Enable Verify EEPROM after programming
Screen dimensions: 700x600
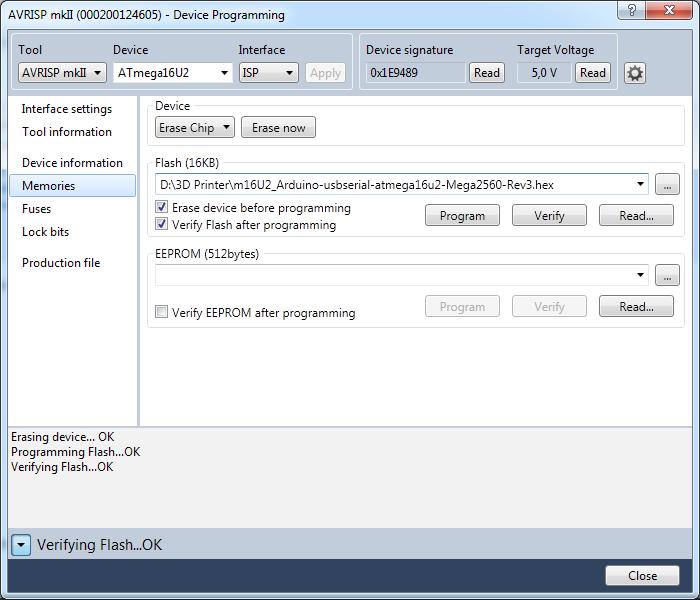pyautogui.click(x=161, y=311)
